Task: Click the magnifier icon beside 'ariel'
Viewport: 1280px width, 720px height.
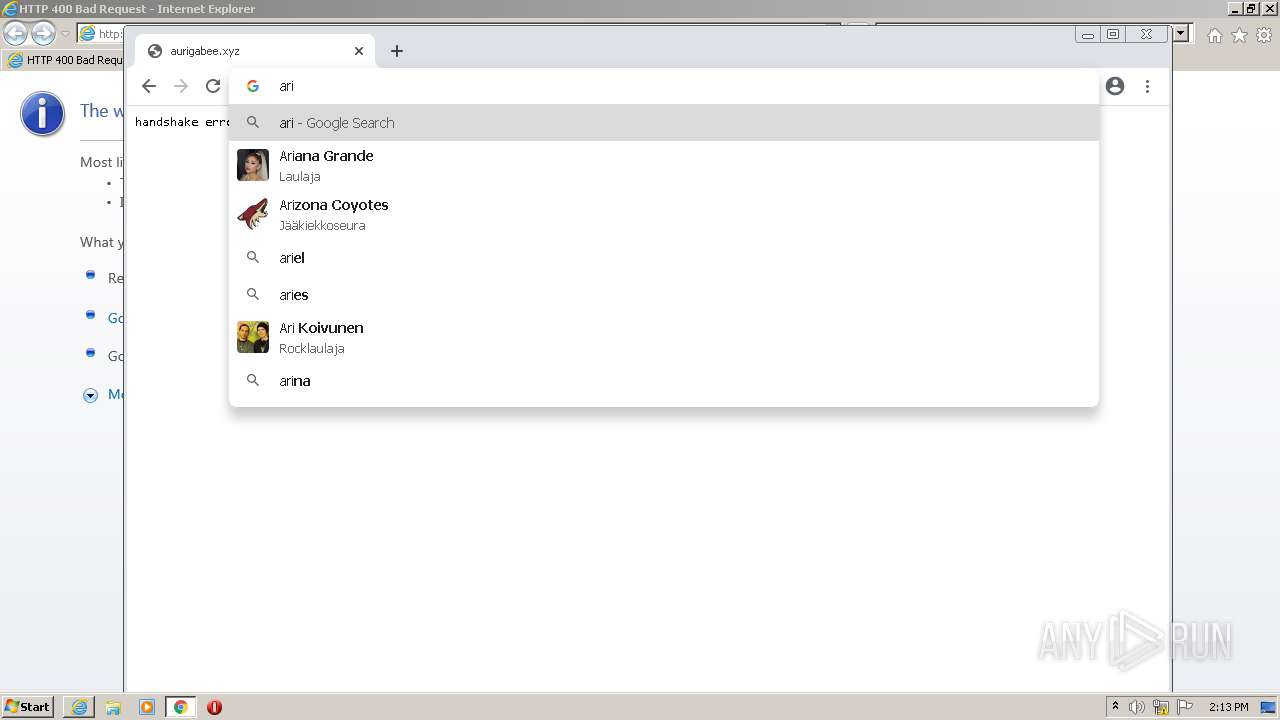Action: 253,257
